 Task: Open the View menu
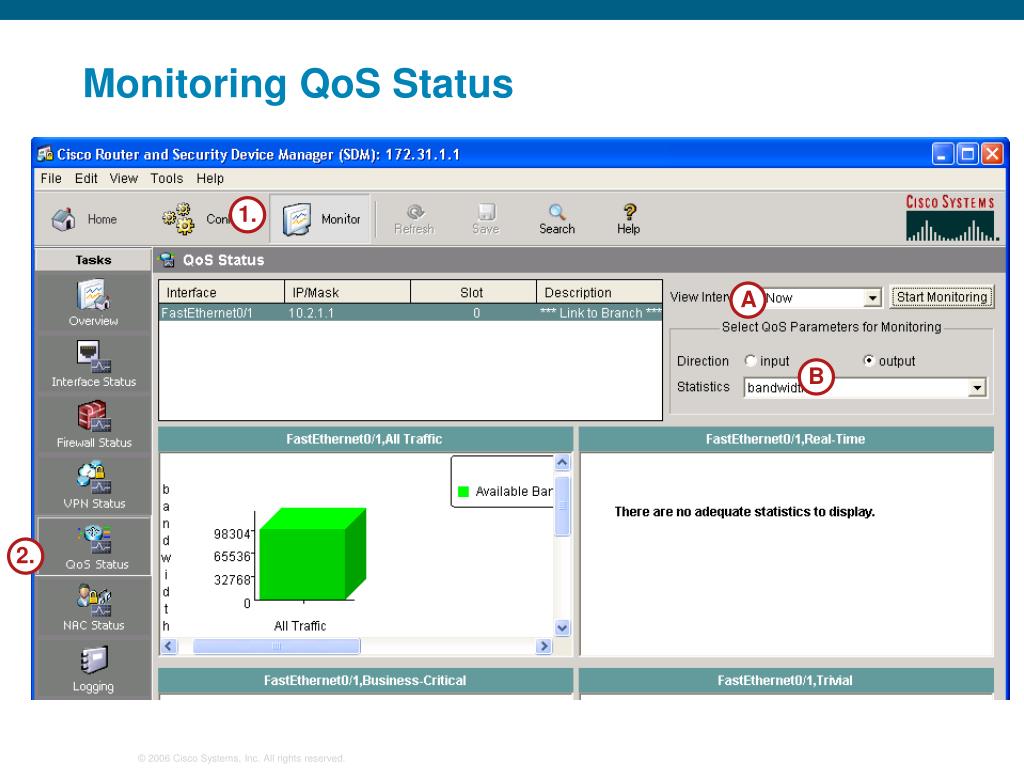coord(123,178)
